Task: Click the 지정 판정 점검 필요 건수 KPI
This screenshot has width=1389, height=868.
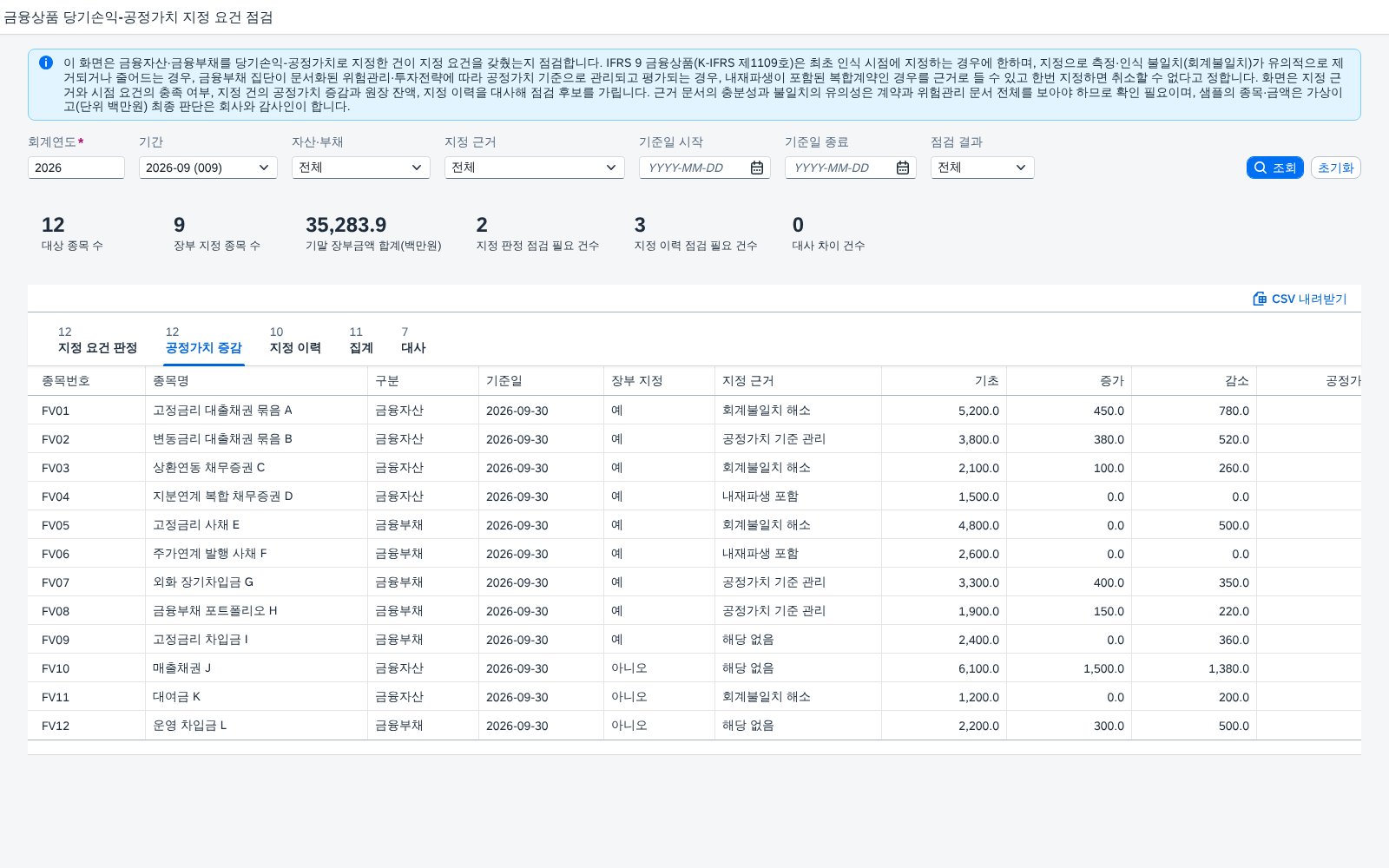Action: (x=537, y=233)
